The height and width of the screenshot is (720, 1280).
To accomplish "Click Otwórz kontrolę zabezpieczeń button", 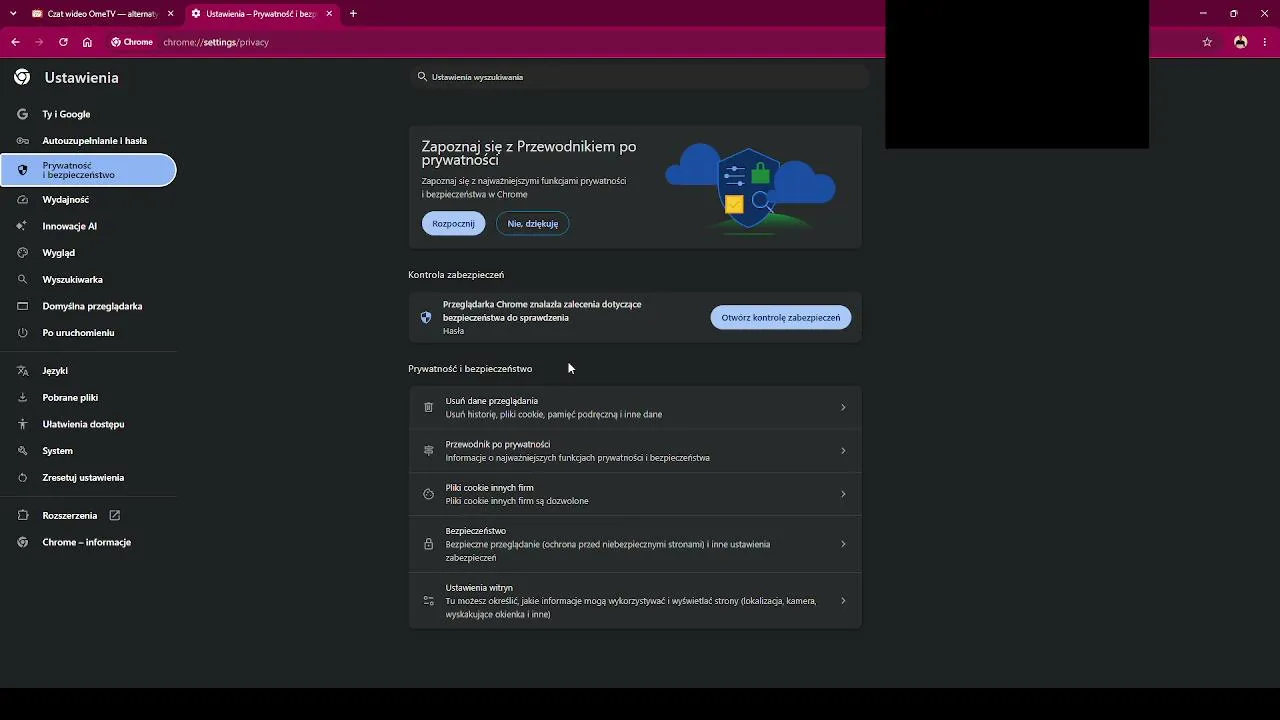I will click(781, 318).
